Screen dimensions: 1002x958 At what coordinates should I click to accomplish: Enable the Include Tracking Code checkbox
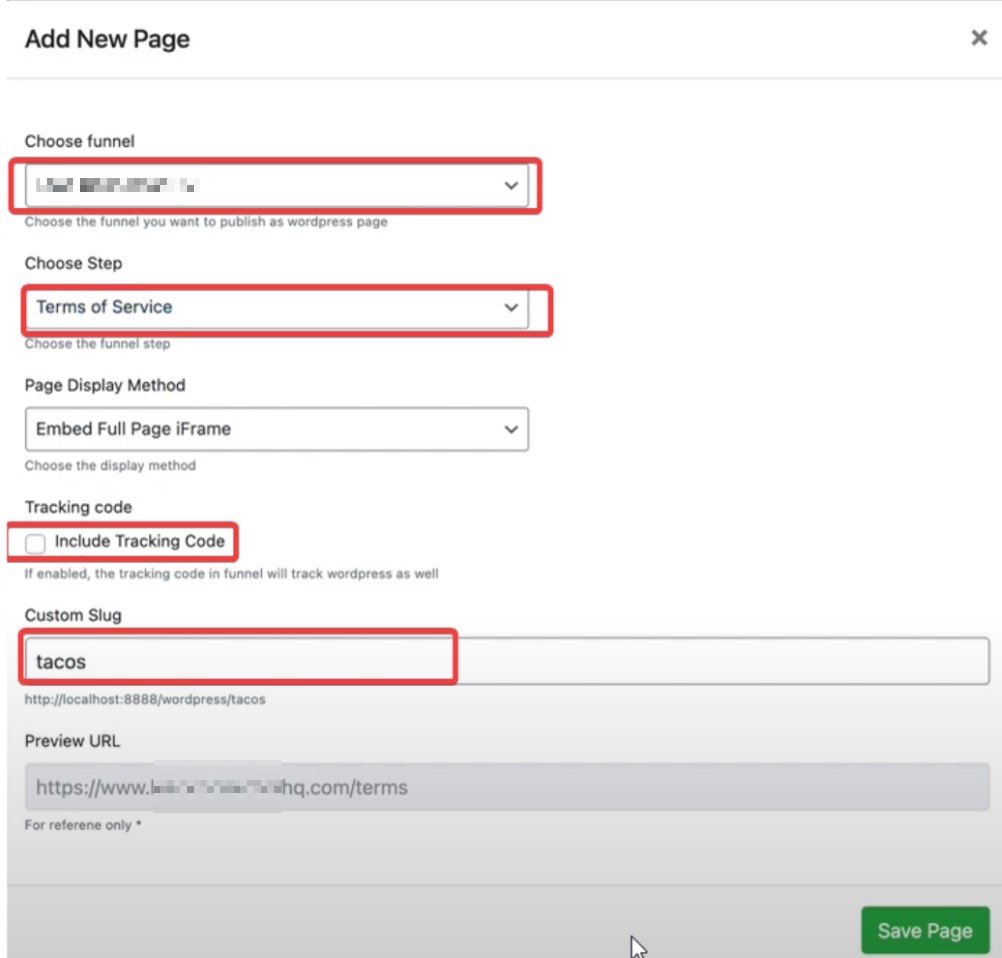click(36, 543)
